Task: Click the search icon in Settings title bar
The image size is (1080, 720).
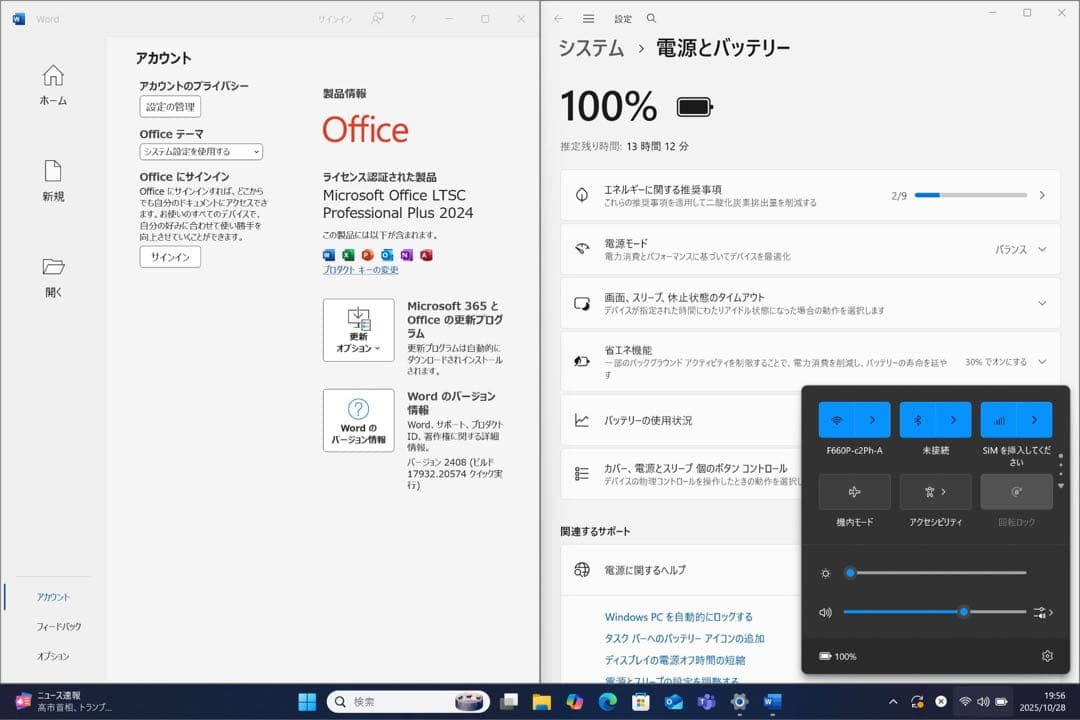Action: click(650, 18)
